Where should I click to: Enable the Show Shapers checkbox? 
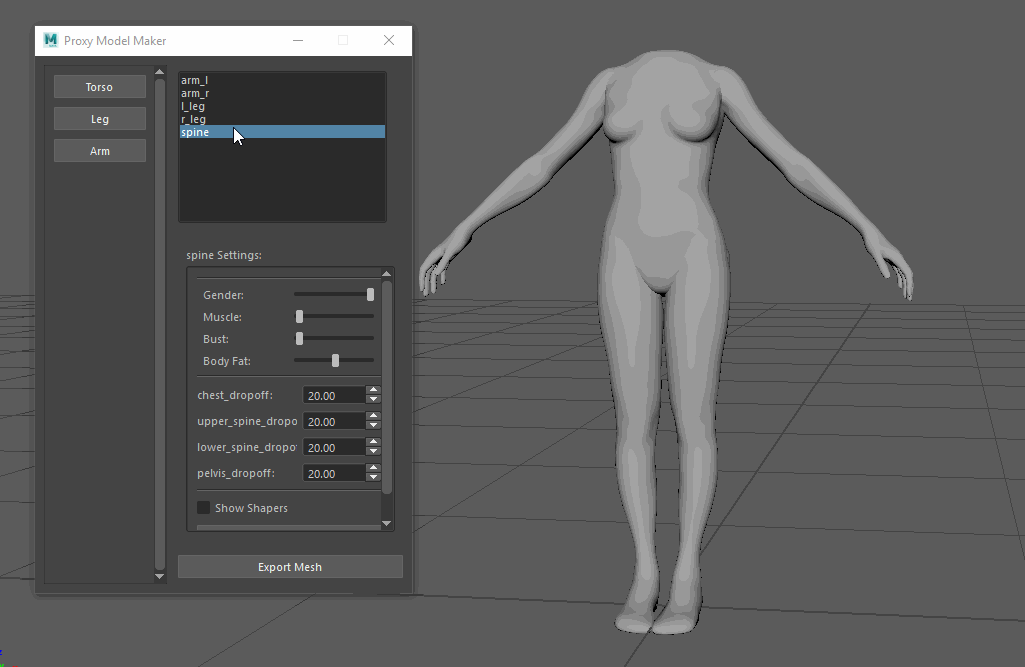[204, 508]
